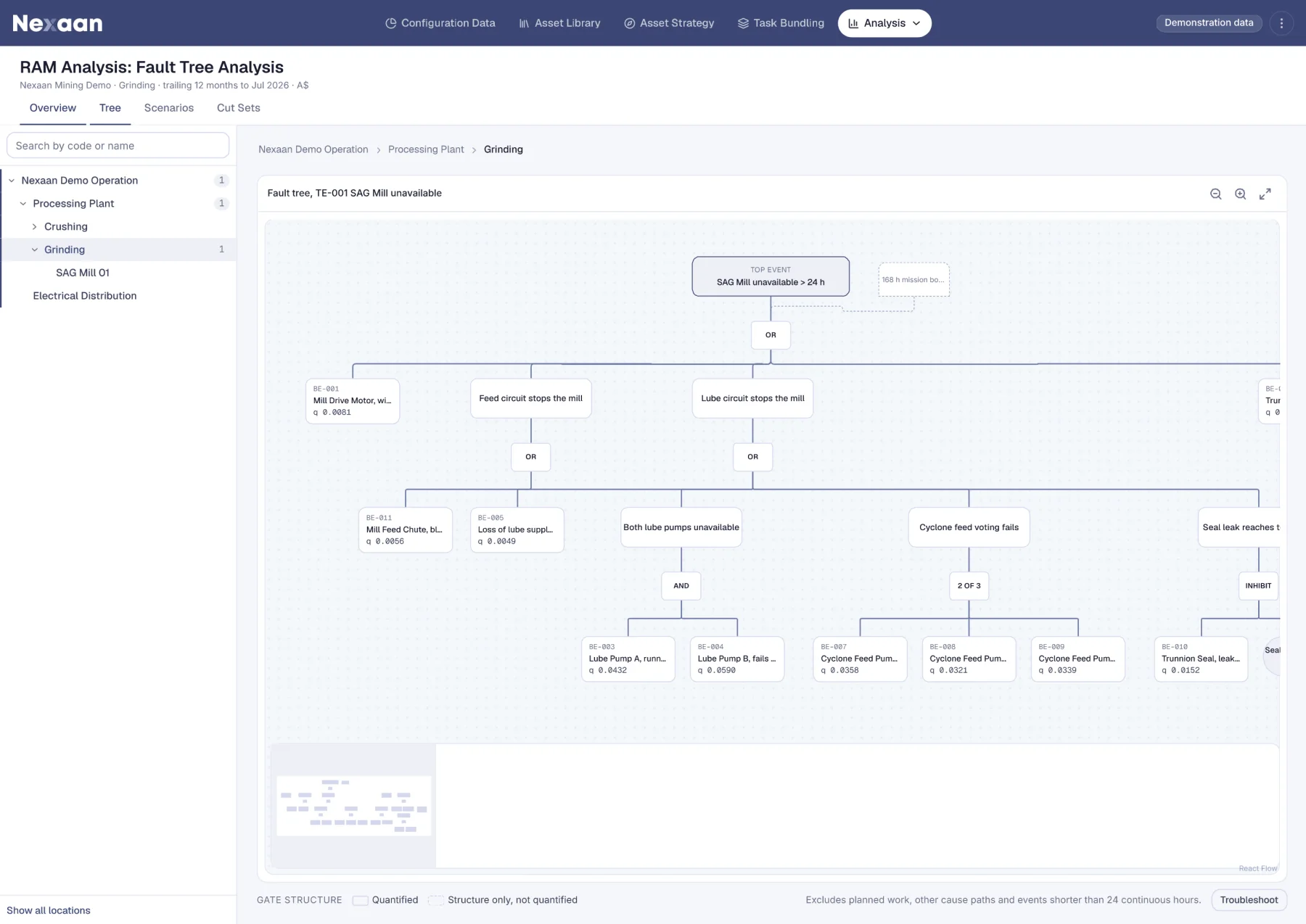Open the vertical dots more-options menu
Viewport: 1306px width, 924px height.
[x=1281, y=23]
